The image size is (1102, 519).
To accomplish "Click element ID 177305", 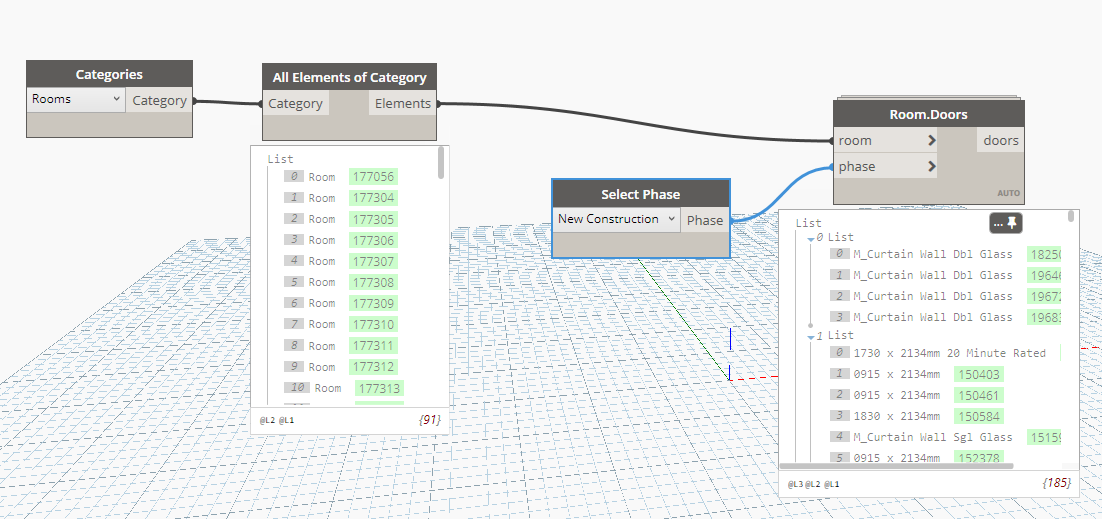I will pos(373,219).
